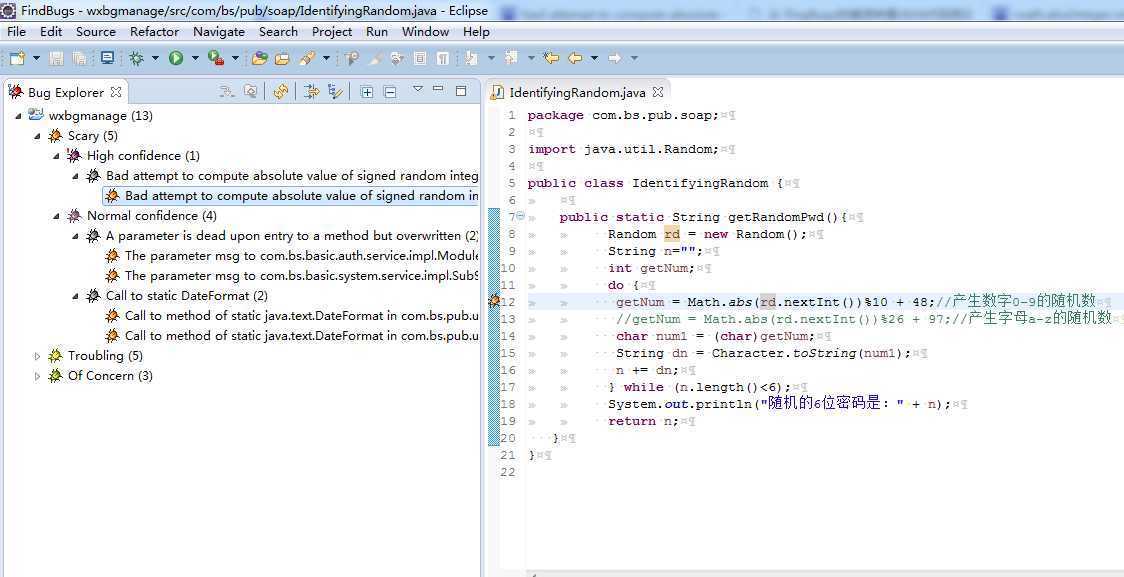Screen dimensions: 1124x577
Task: Click the New wizard toolbar icon
Action: pos(17,58)
